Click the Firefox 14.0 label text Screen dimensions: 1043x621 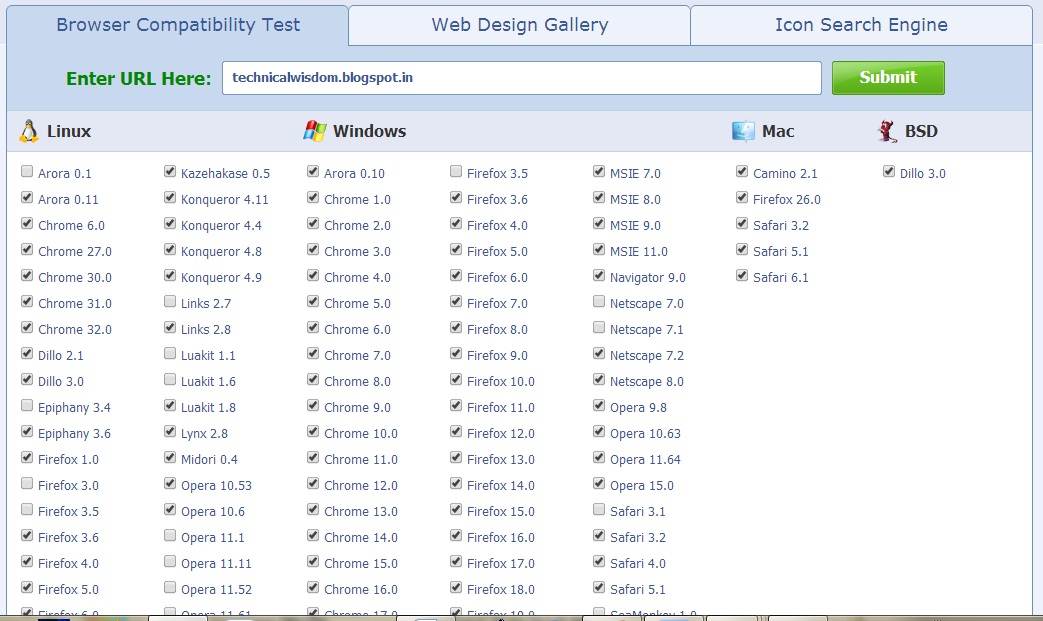[x=500, y=485]
